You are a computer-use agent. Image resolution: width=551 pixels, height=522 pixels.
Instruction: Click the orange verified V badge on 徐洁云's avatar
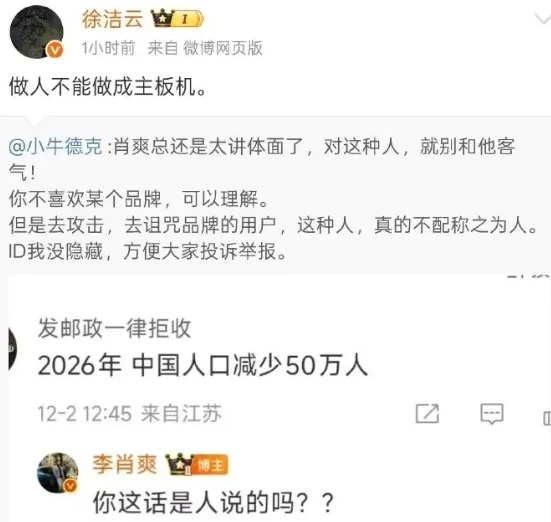[x=55, y=50]
